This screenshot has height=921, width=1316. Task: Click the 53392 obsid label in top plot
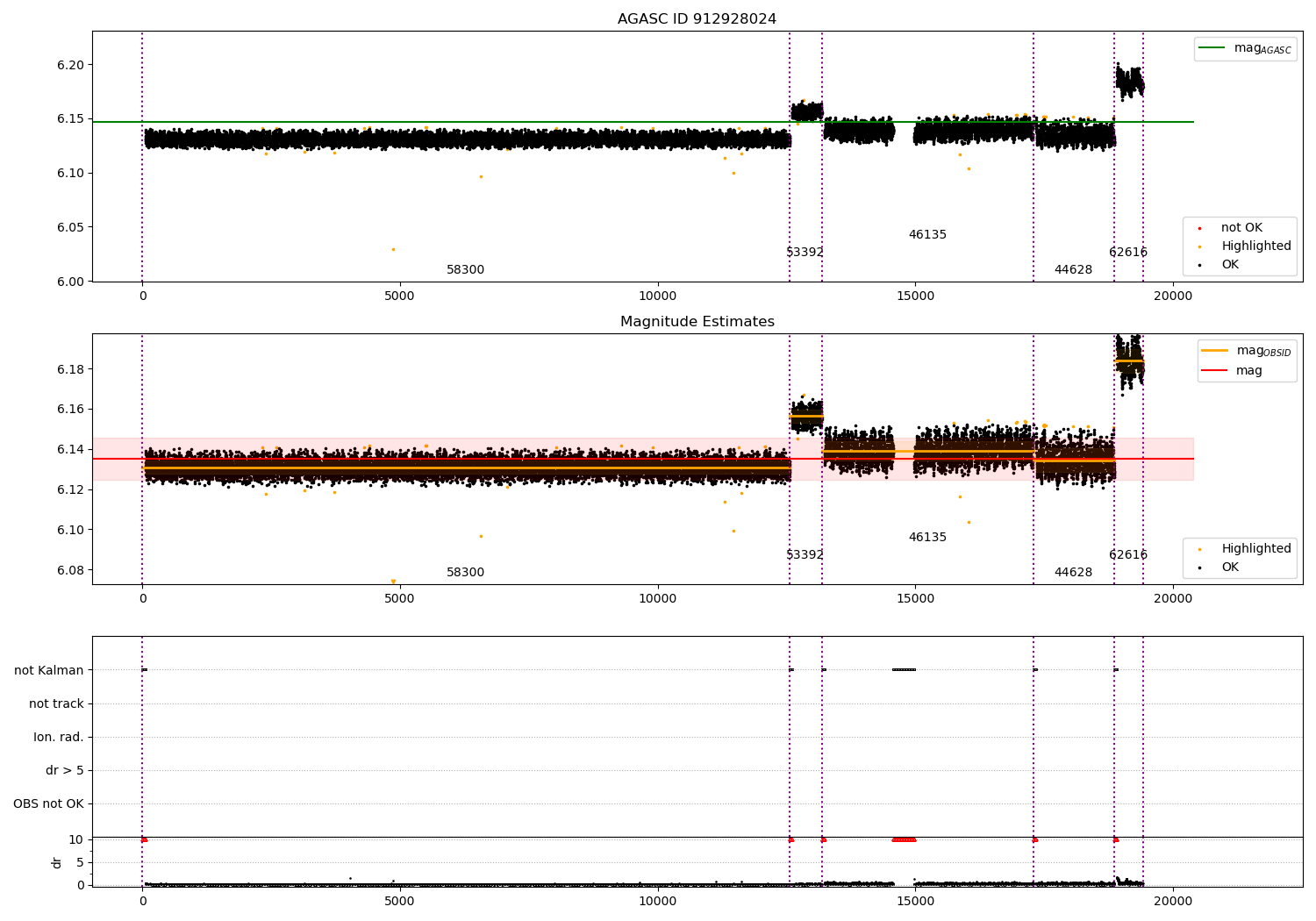pos(805,253)
